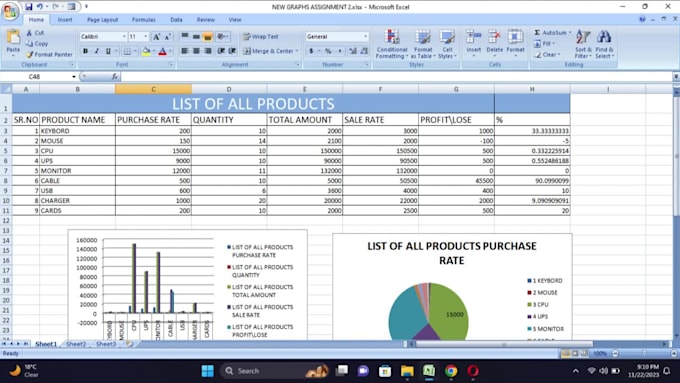Open Windows Start menu
The image size is (680, 383).
click(x=208, y=371)
